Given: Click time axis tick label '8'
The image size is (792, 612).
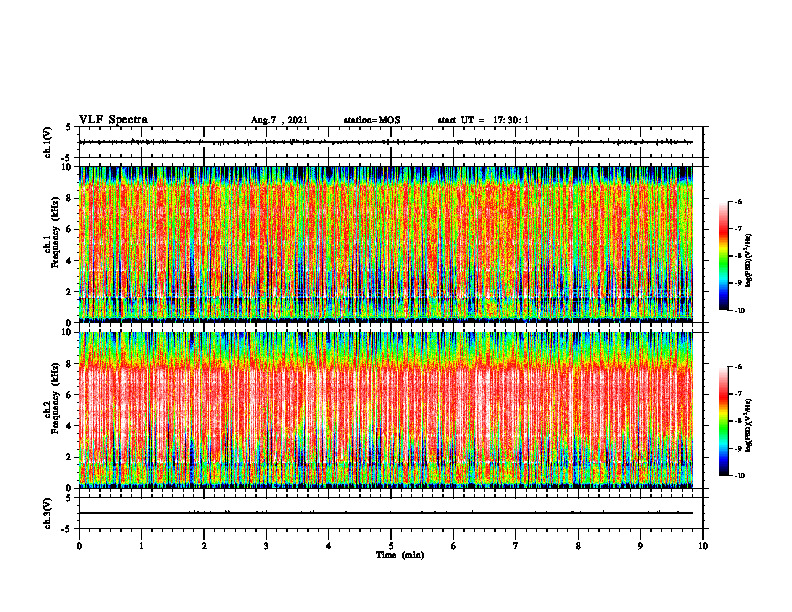Looking at the screenshot, I should (x=578, y=546).
